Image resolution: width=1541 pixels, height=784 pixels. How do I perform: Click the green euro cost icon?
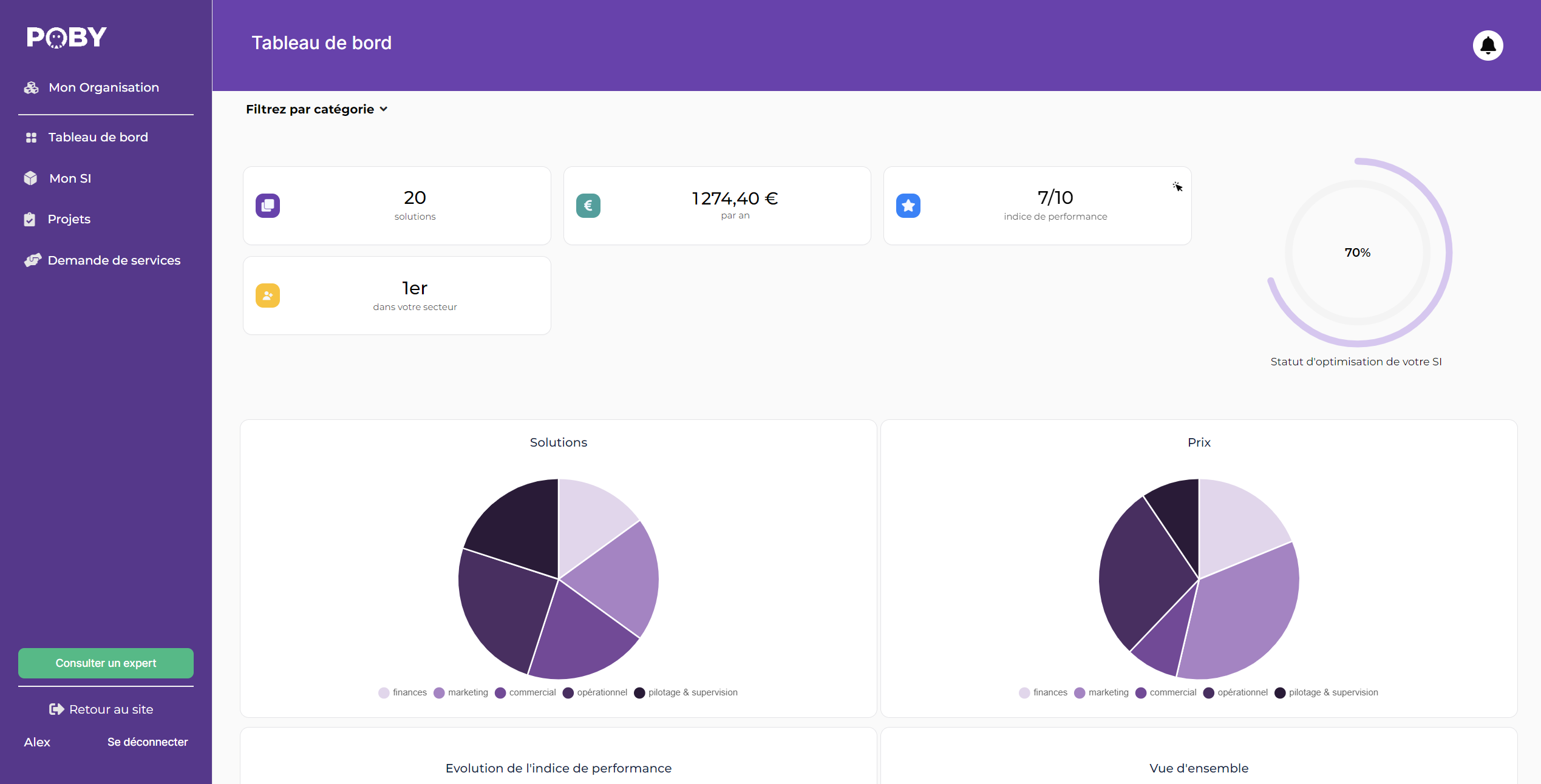[x=588, y=206]
